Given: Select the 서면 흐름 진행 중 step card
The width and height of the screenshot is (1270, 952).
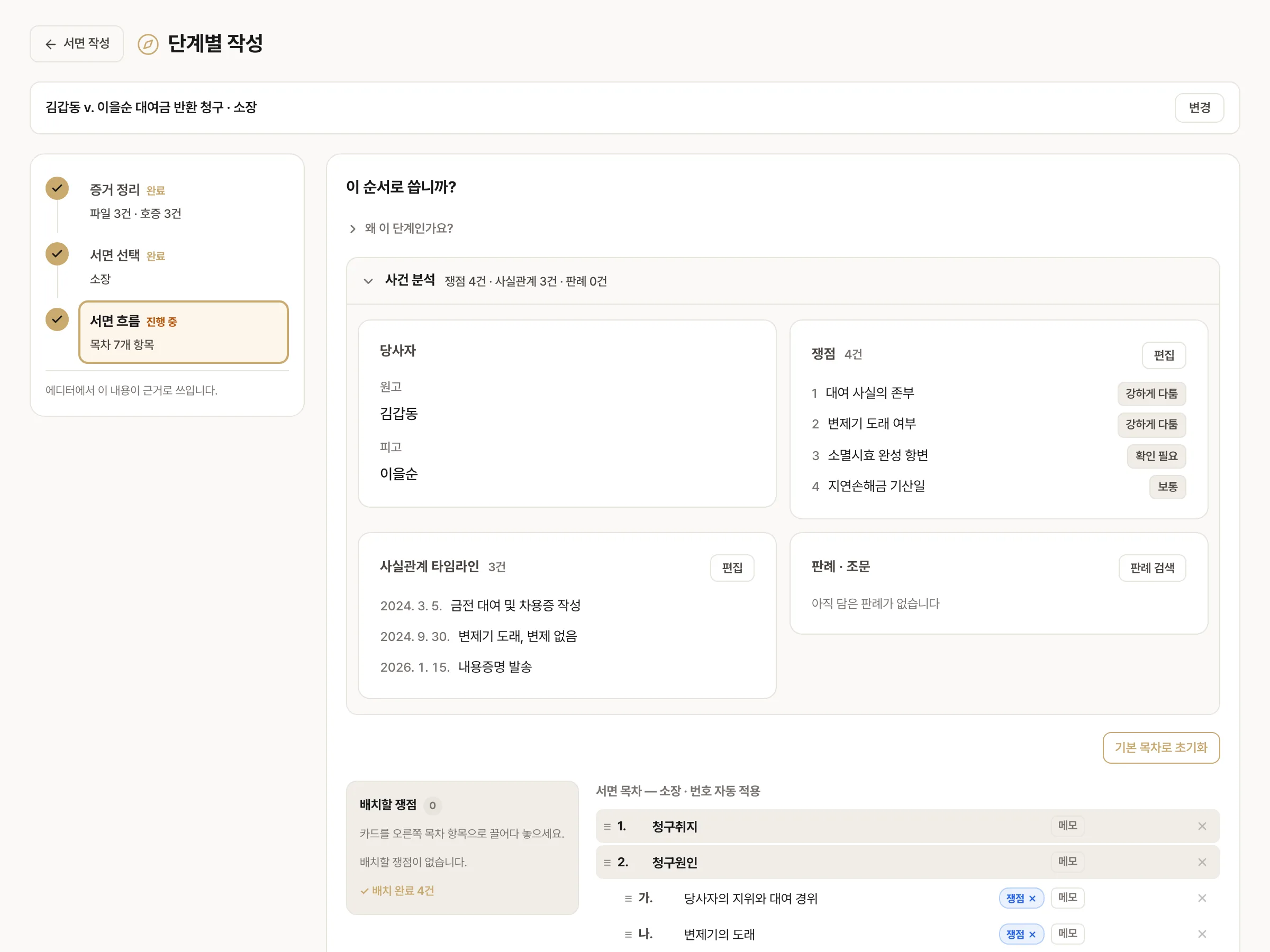Looking at the screenshot, I should [183, 332].
